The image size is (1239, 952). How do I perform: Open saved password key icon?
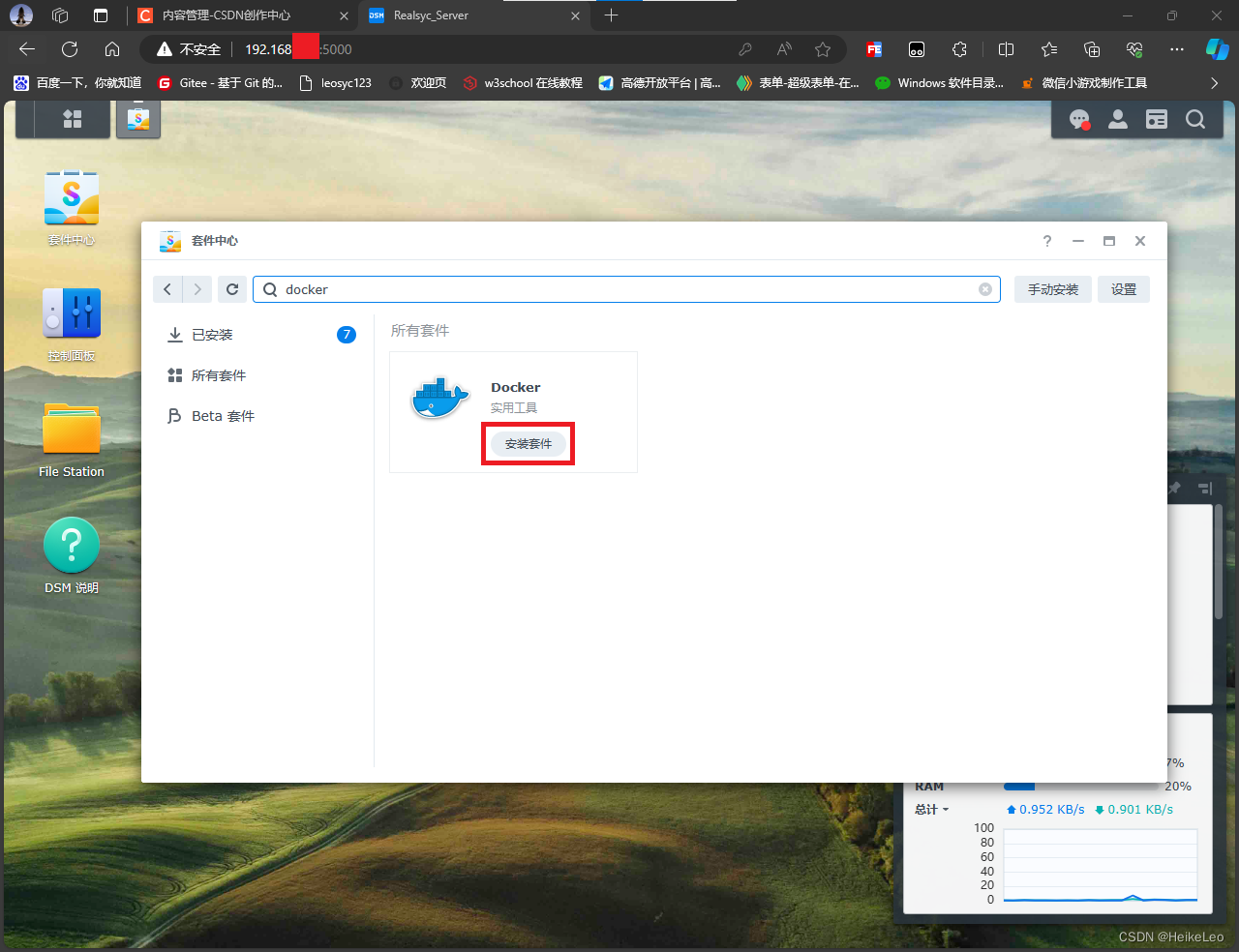[745, 49]
